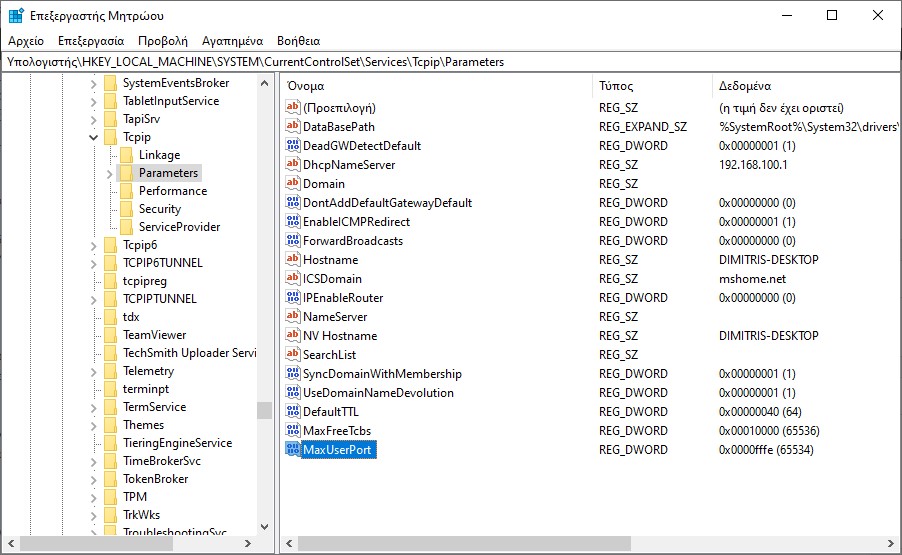Click the values pane scroll-left arrow

(289, 543)
